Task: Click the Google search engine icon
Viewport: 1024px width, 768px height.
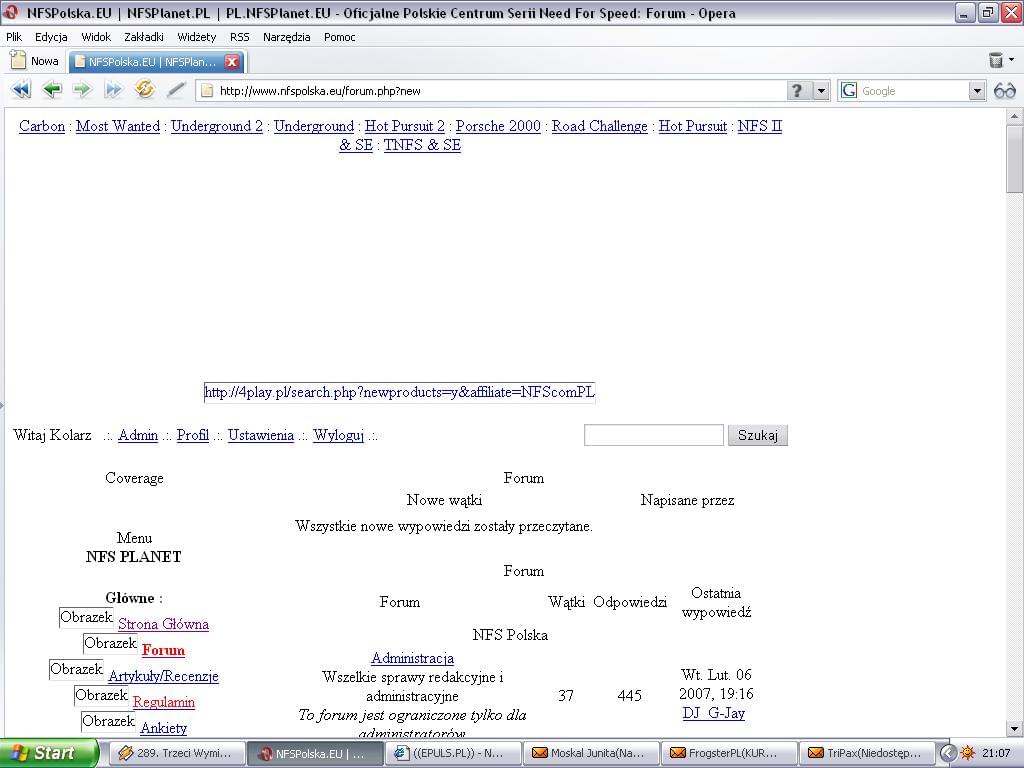Action: pos(849,90)
